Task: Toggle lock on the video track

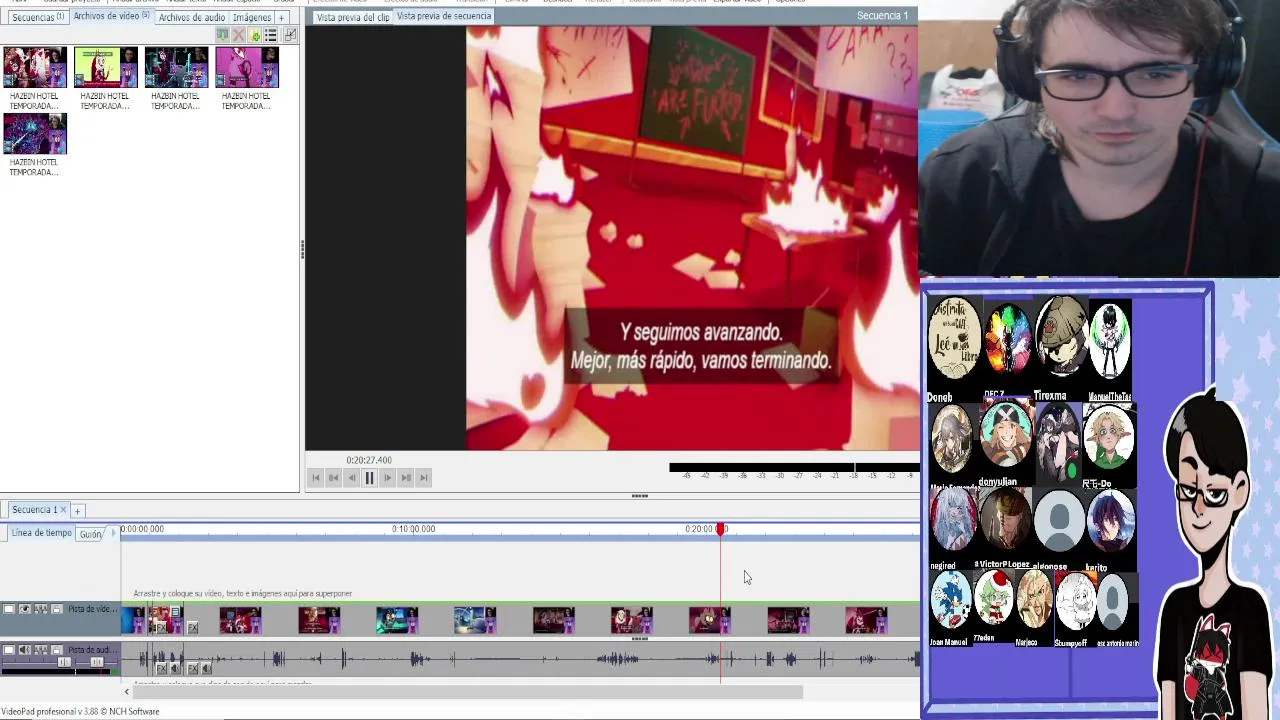Action: (x=57, y=609)
